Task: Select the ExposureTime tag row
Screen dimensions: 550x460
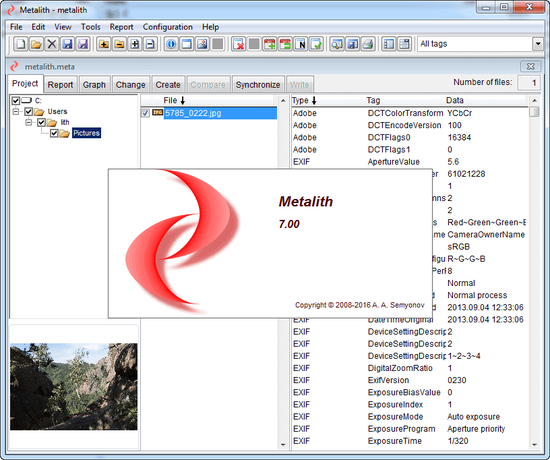Action: click(x=409, y=441)
